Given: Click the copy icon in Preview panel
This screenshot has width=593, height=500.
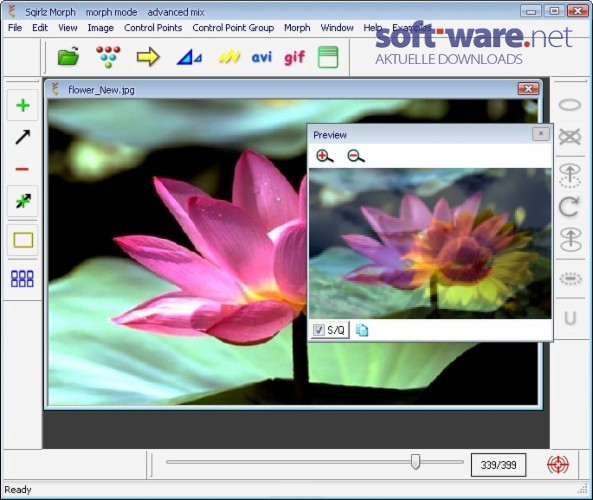Looking at the screenshot, I should point(362,330).
